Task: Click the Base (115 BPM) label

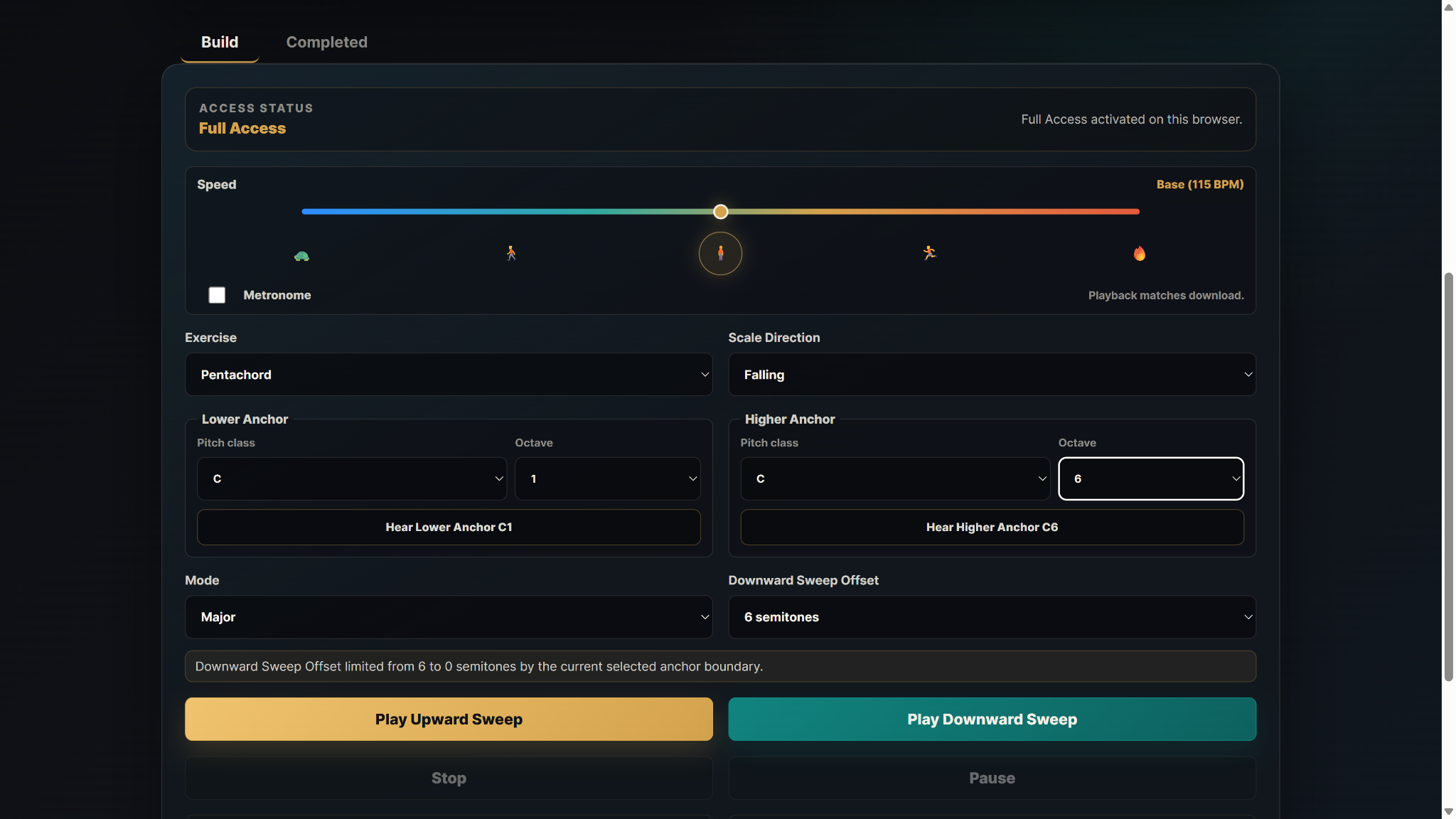Action: [x=1199, y=184]
